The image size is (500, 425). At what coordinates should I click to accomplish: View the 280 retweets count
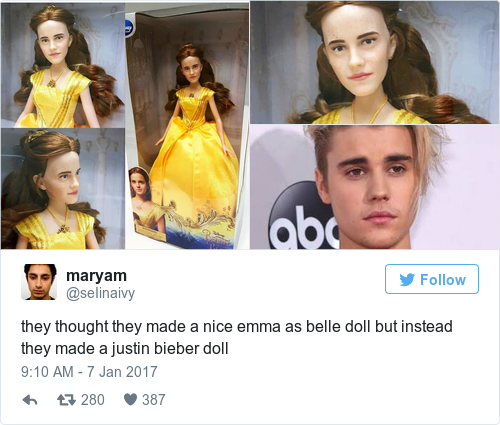[x=93, y=400]
